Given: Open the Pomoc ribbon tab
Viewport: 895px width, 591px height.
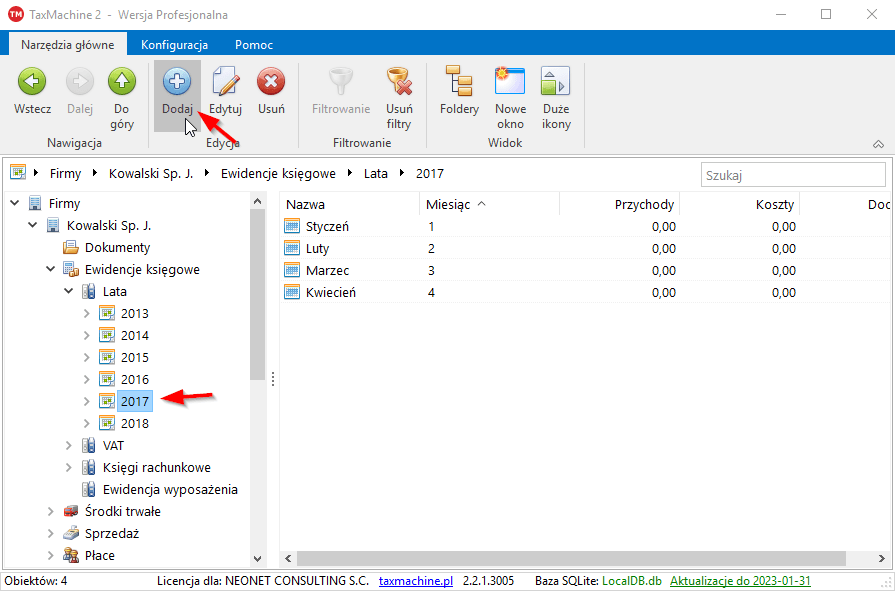Looking at the screenshot, I should [x=254, y=45].
